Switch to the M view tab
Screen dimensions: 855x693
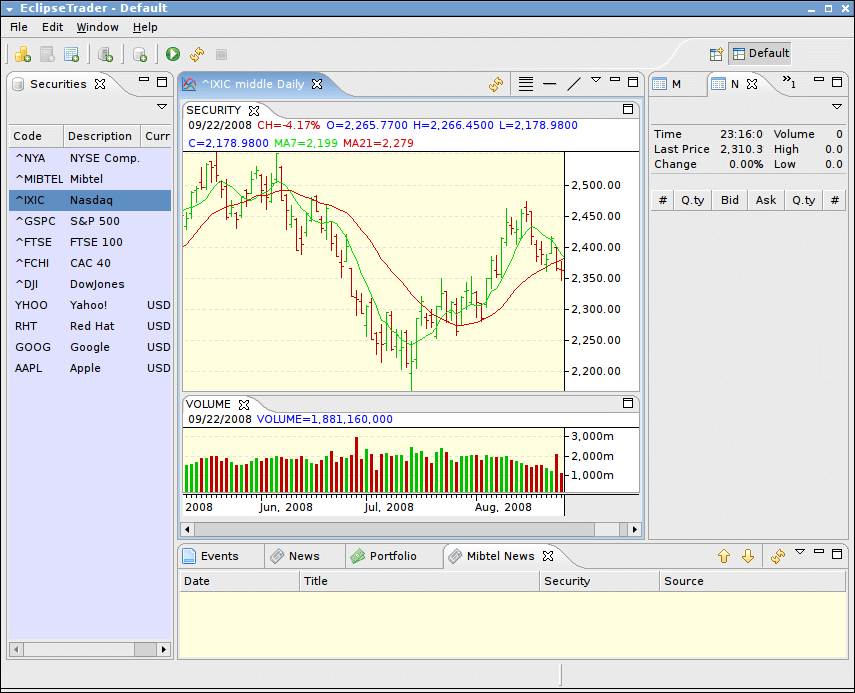pos(676,84)
